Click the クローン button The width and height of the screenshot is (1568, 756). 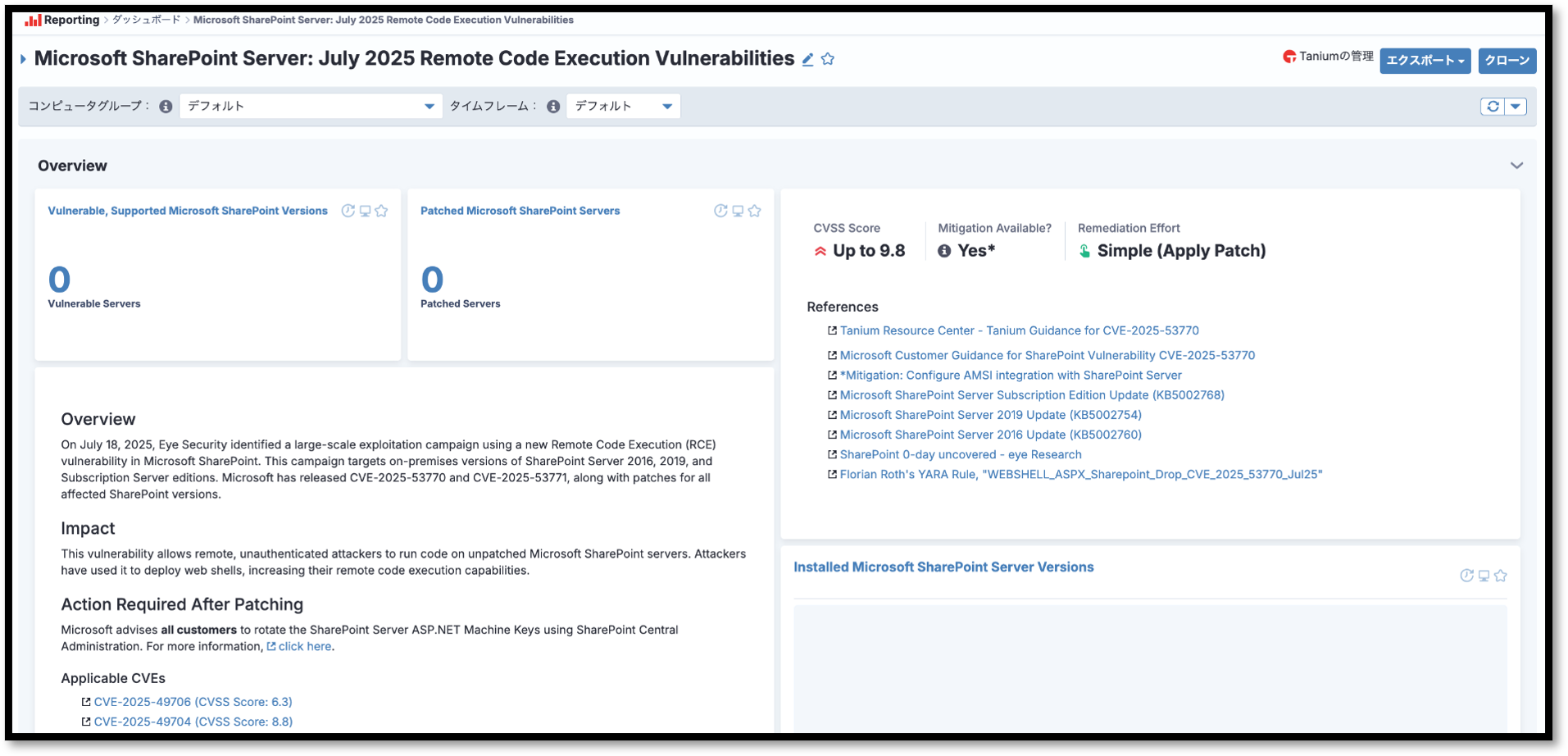pos(1507,61)
